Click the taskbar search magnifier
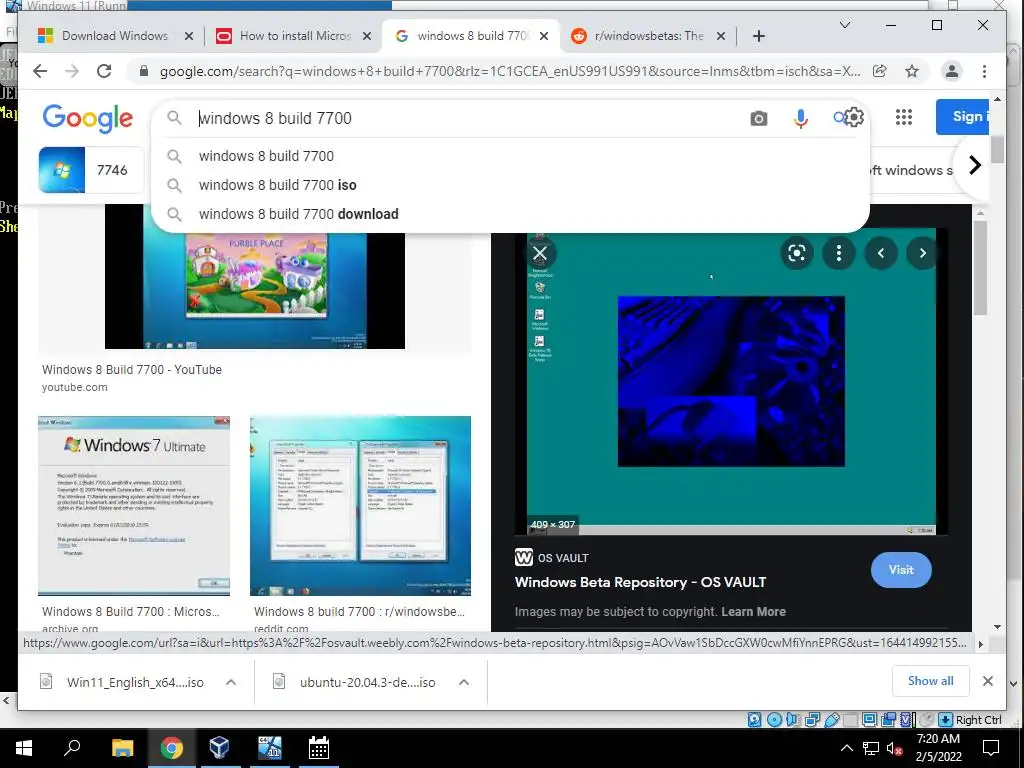1024x768 pixels. coord(72,748)
